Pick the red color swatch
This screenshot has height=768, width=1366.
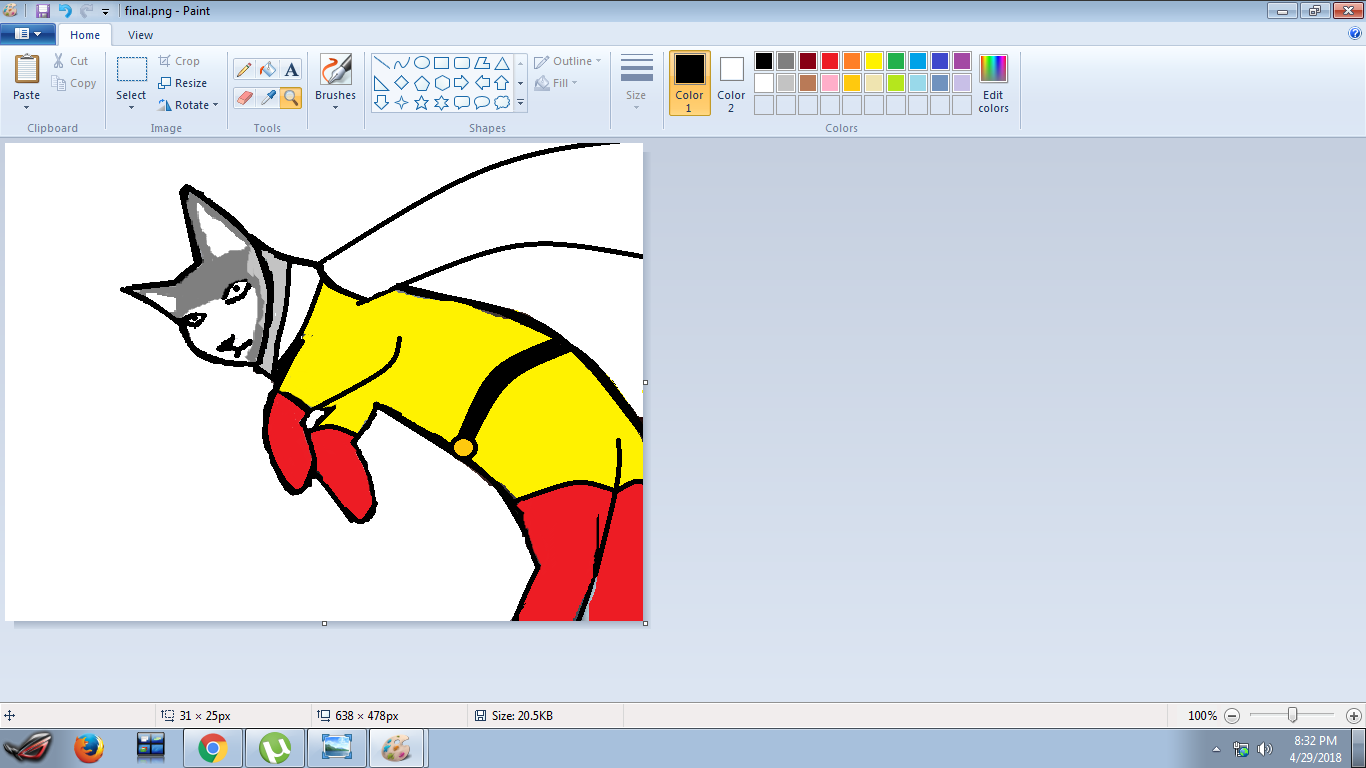pos(830,61)
